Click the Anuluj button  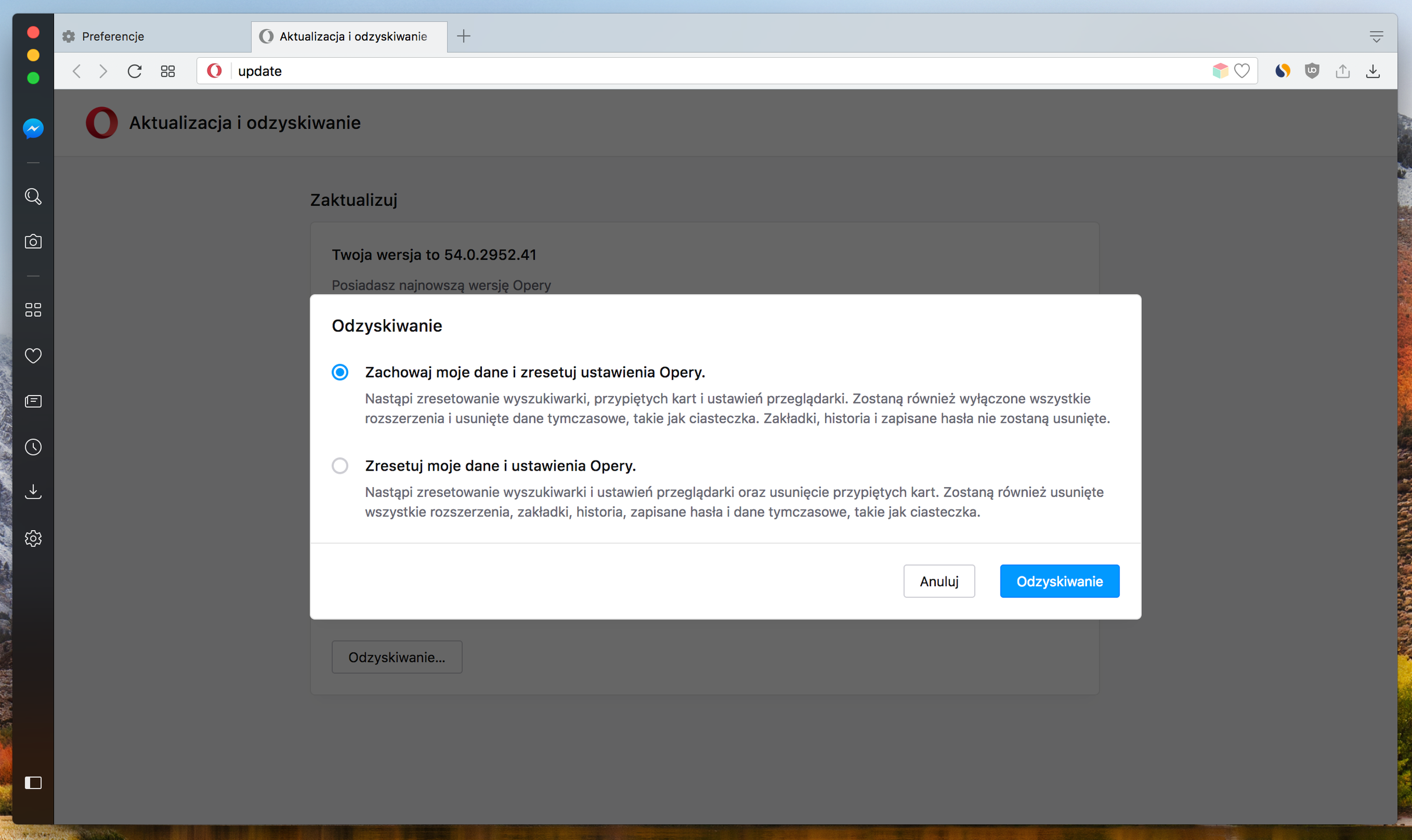pyautogui.click(x=939, y=581)
